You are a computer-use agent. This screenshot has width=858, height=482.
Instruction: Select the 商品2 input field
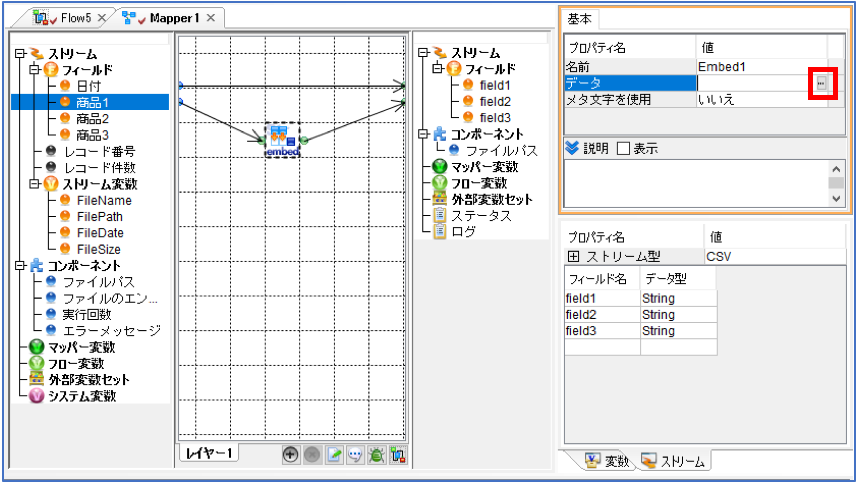pyautogui.click(x=92, y=119)
